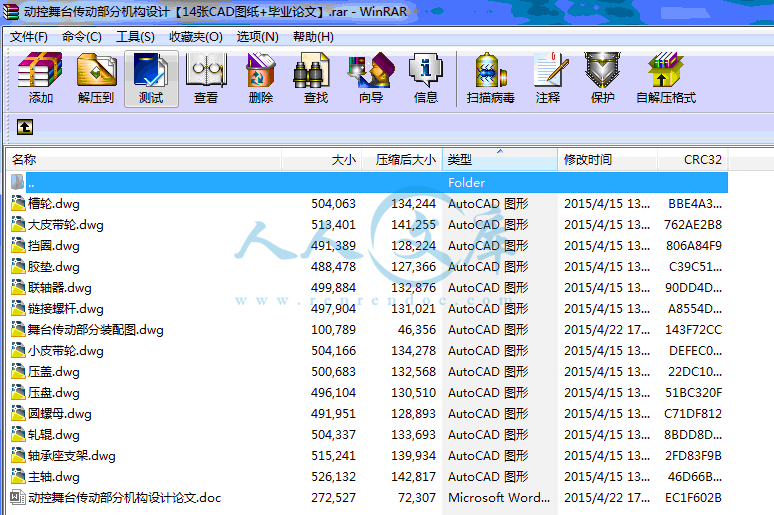Image resolution: width=774 pixels, height=515 pixels.
Task: Click the Folder type cell
Action: (x=466, y=183)
